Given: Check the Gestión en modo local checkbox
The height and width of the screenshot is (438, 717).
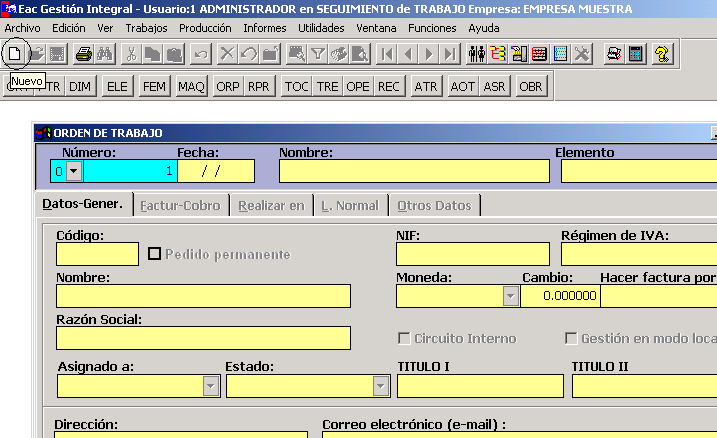Looking at the screenshot, I should 572,338.
